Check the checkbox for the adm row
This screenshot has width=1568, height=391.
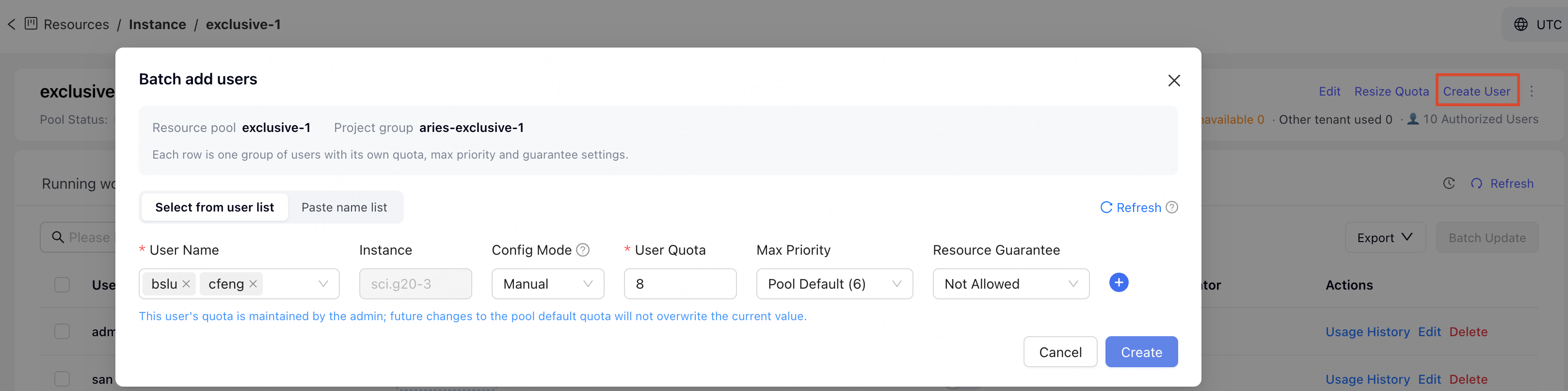click(62, 331)
